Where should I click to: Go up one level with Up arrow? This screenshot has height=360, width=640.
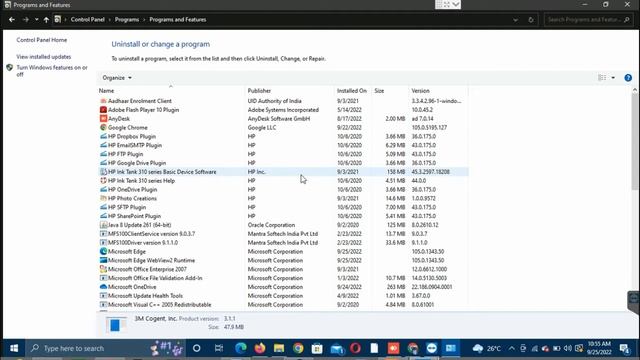click(46, 20)
